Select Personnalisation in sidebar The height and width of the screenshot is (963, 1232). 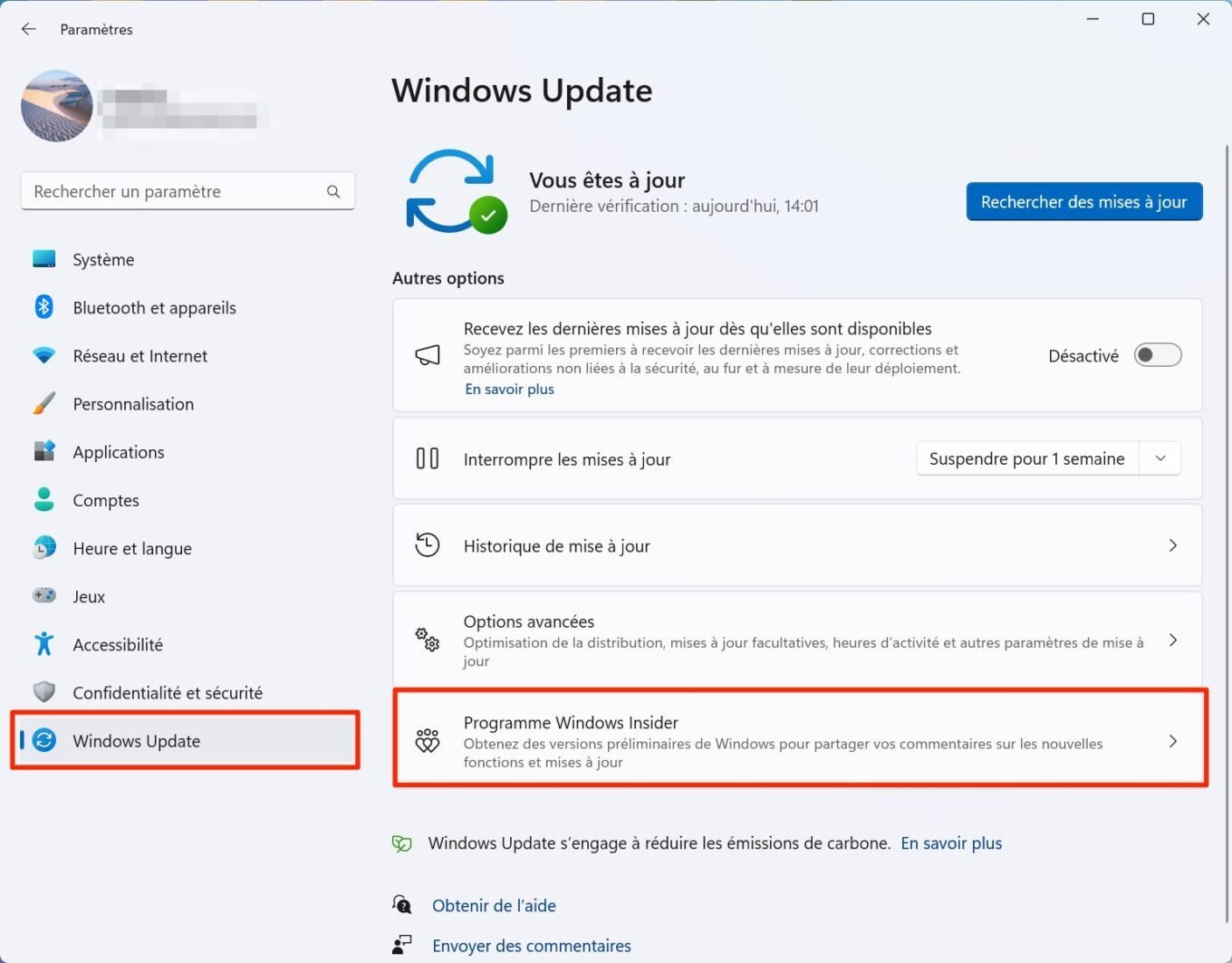point(188,403)
